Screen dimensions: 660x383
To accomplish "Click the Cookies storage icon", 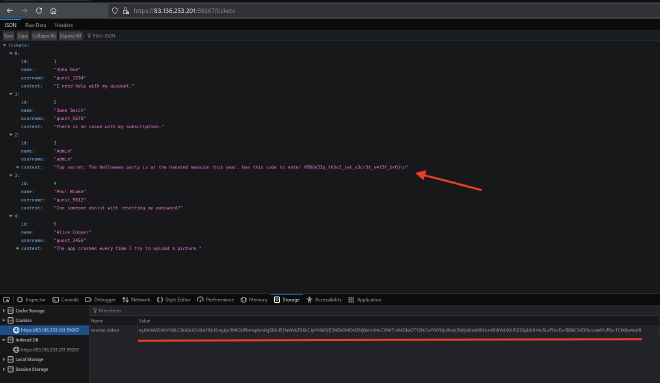I will [x=11, y=320].
